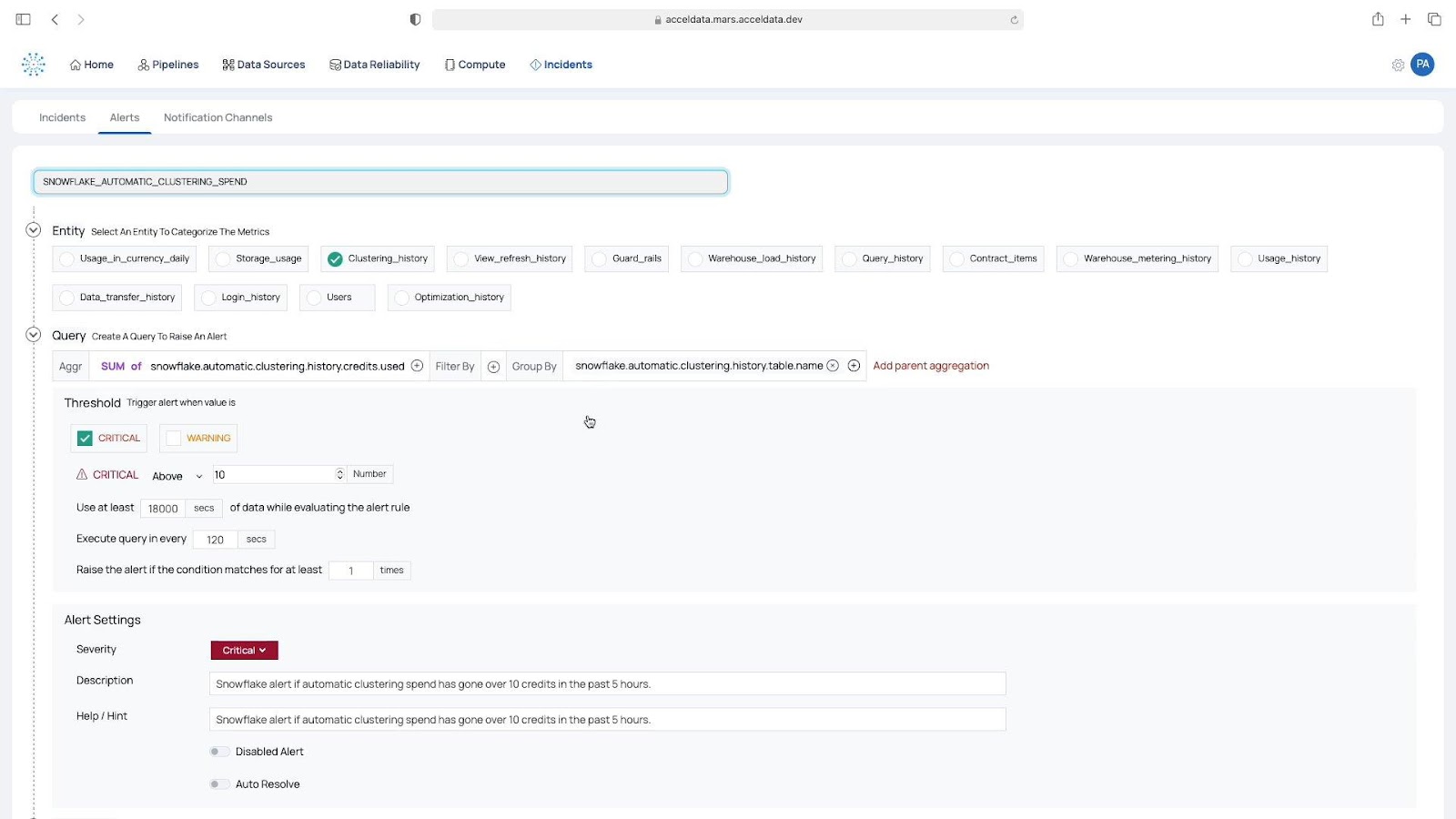Click the Help / Hint text field
Viewport: 1456px width, 819px height.
coord(608,720)
